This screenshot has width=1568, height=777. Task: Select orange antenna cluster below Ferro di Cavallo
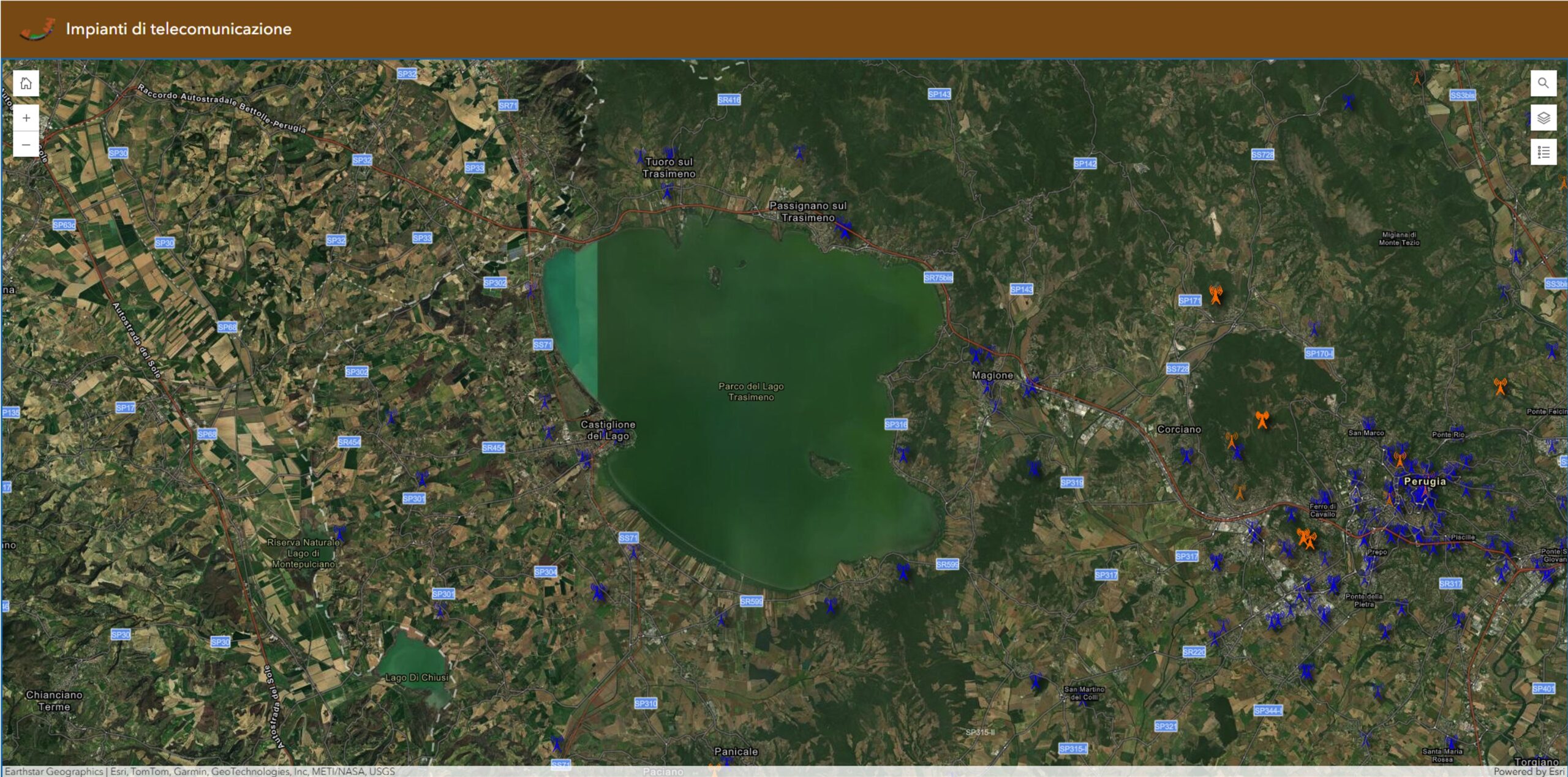tap(1306, 539)
